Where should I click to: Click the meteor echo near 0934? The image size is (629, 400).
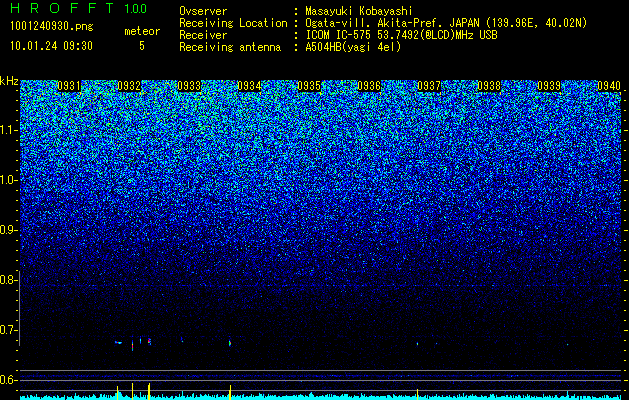[230, 343]
